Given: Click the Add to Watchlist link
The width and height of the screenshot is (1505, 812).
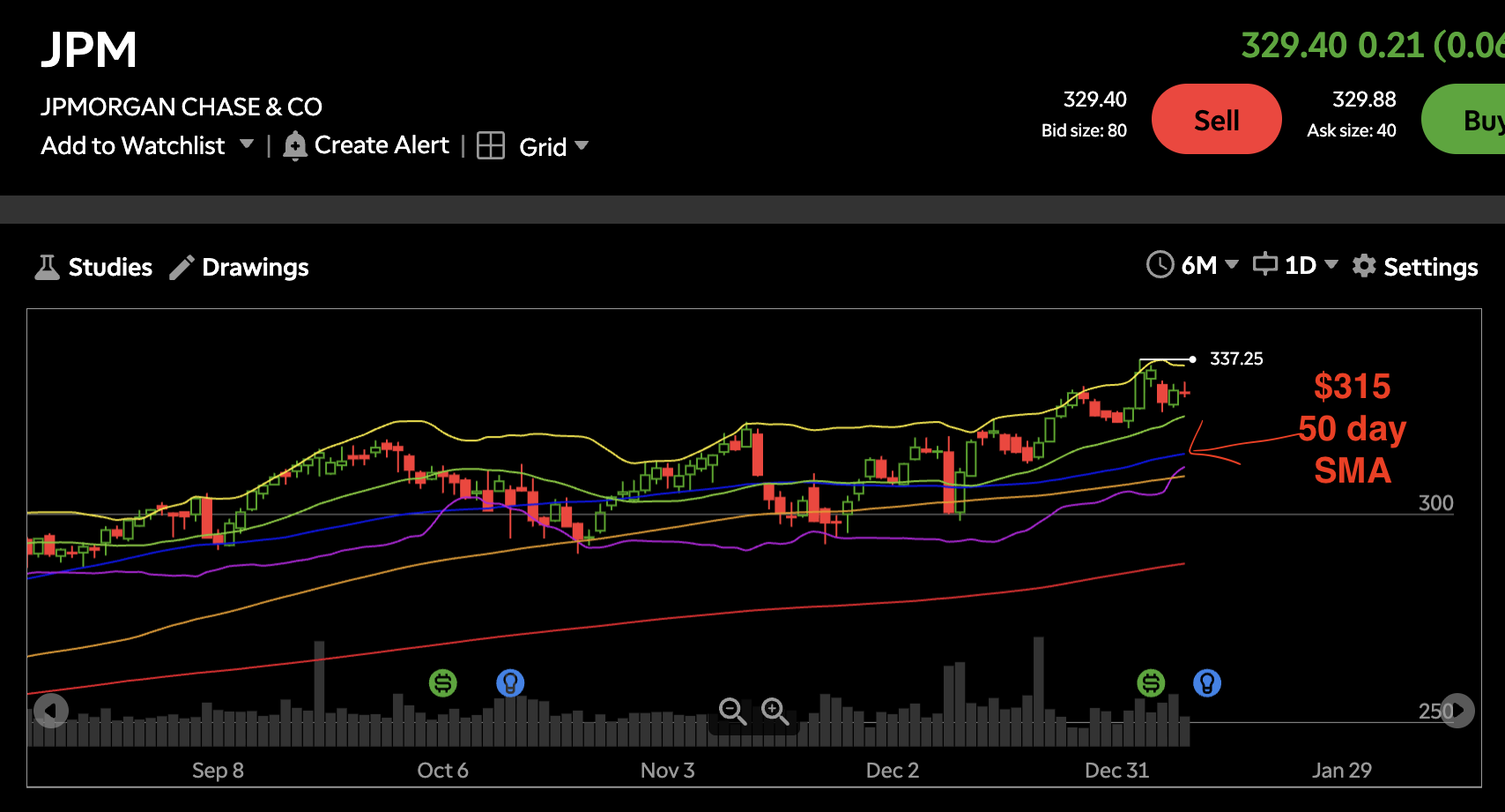Looking at the screenshot, I should [133, 145].
